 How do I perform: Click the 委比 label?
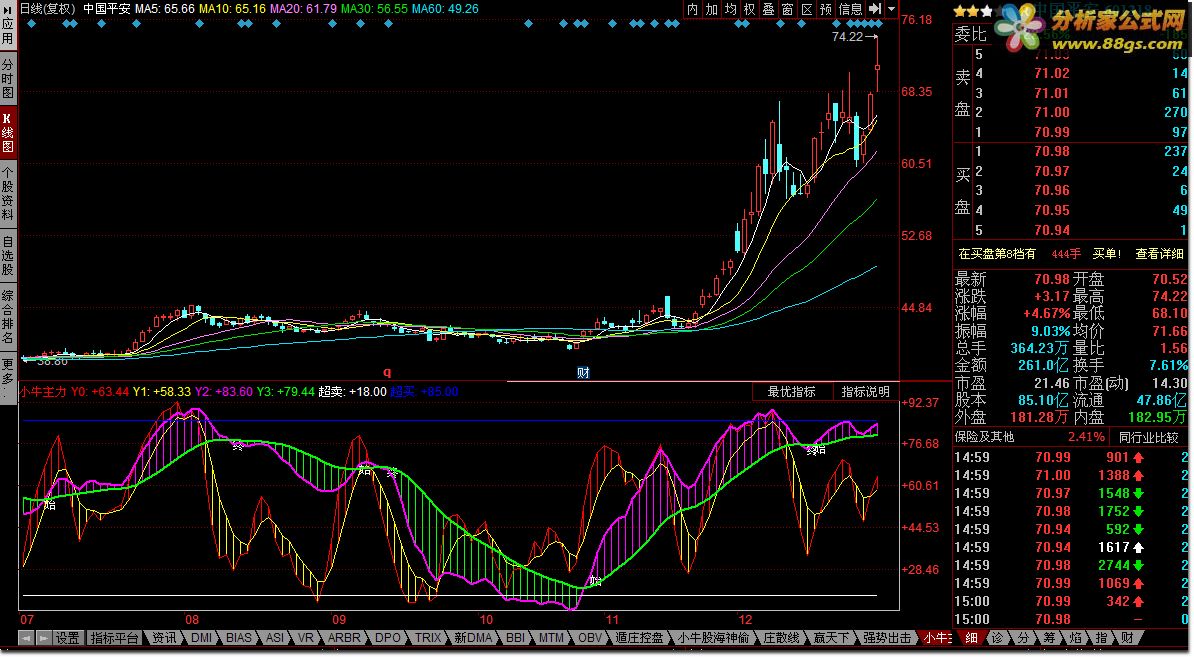tap(971, 34)
